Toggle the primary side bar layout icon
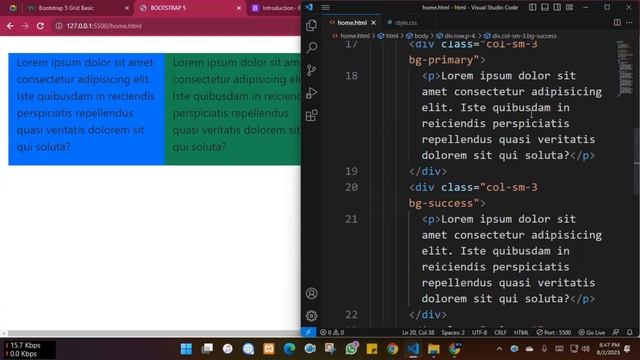Image resolution: width=640 pixels, height=360 pixels. (532, 7)
